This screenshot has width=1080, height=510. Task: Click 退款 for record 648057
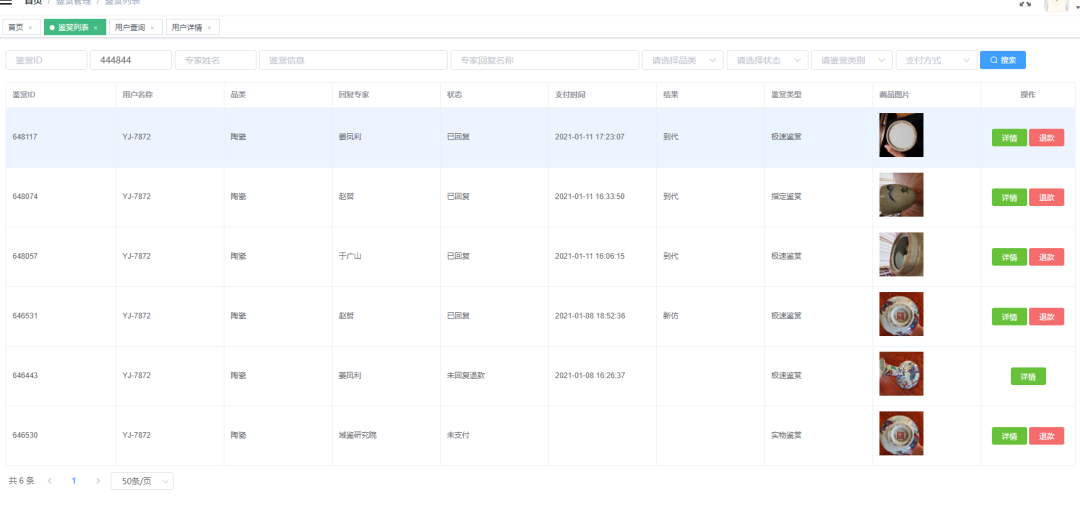click(x=1046, y=257)
